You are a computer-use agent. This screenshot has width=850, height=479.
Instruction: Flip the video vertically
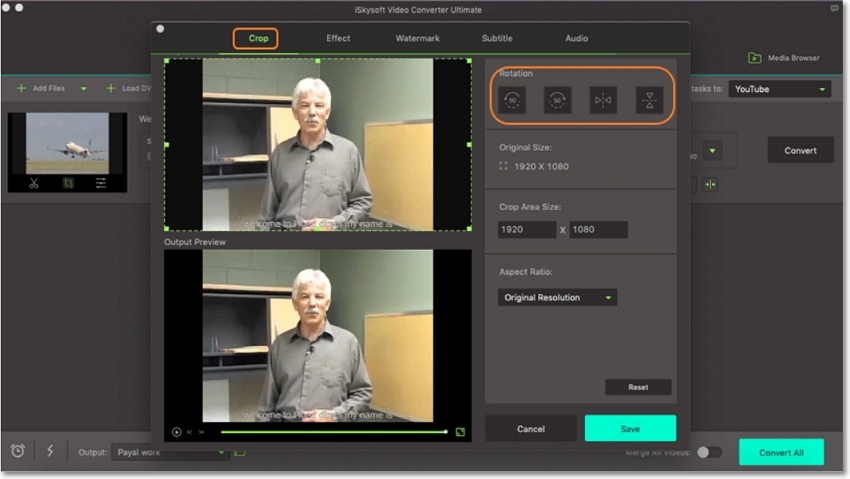coord(649,99)
